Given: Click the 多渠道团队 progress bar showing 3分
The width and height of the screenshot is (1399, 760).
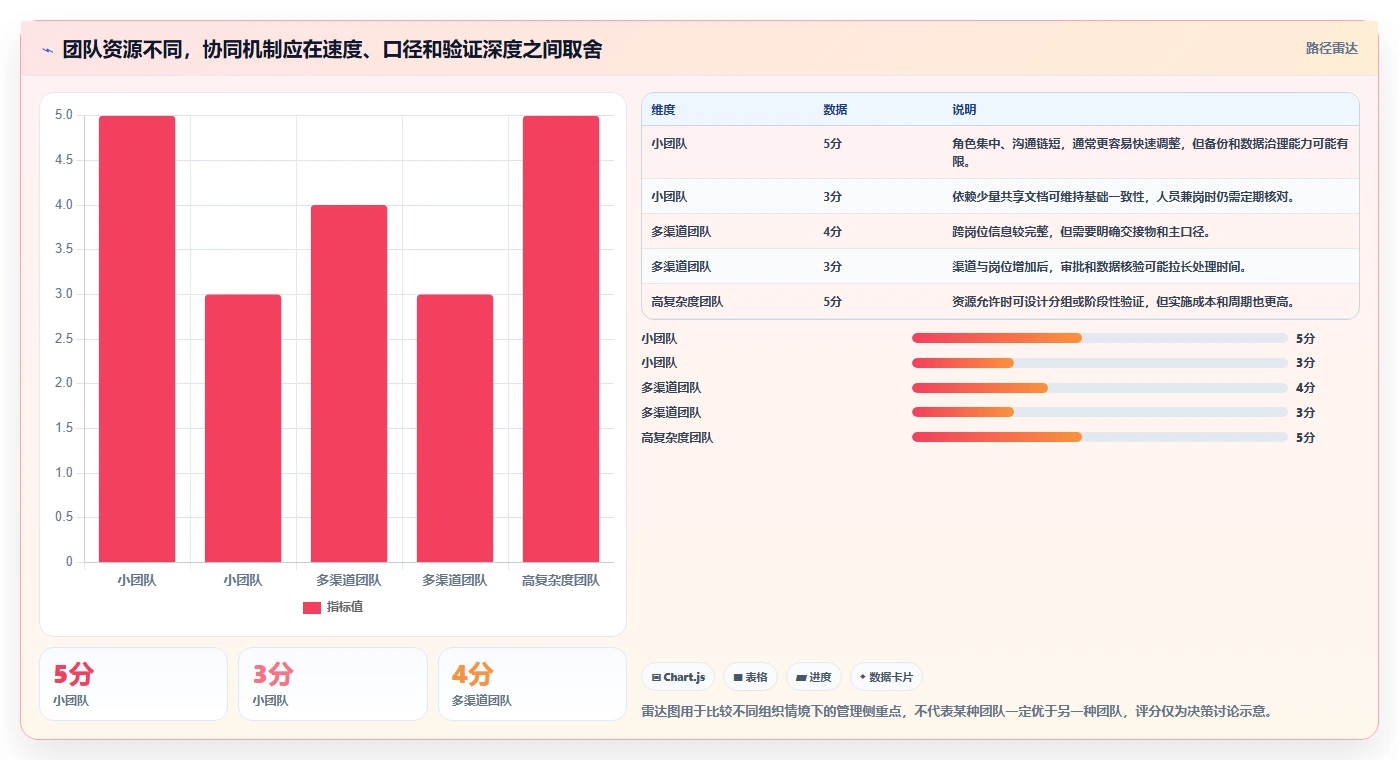Looking at the screenshot, I should point(1099,412).
